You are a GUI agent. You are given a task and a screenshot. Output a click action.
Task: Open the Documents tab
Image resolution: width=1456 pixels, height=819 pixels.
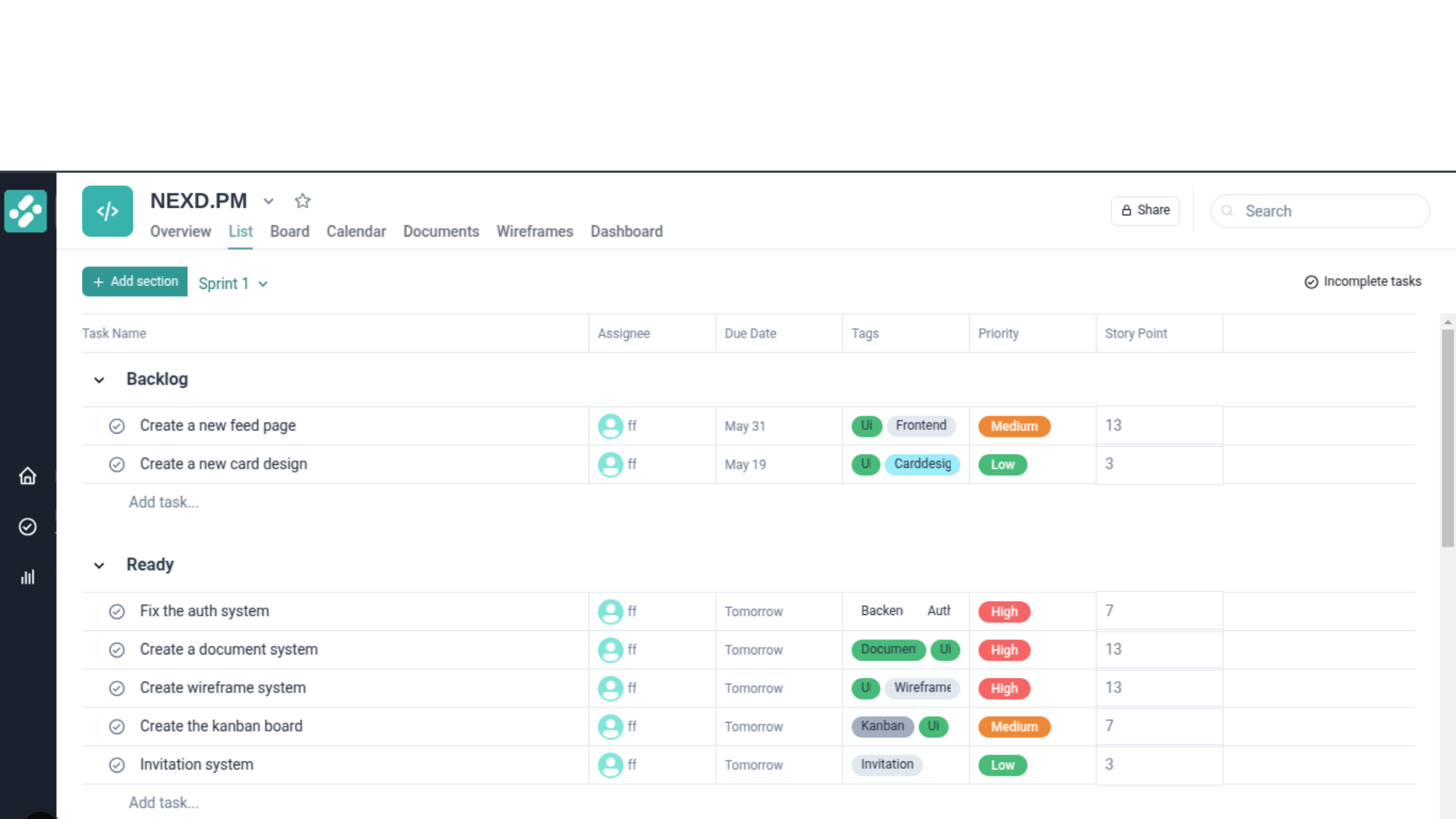point(441,231)
